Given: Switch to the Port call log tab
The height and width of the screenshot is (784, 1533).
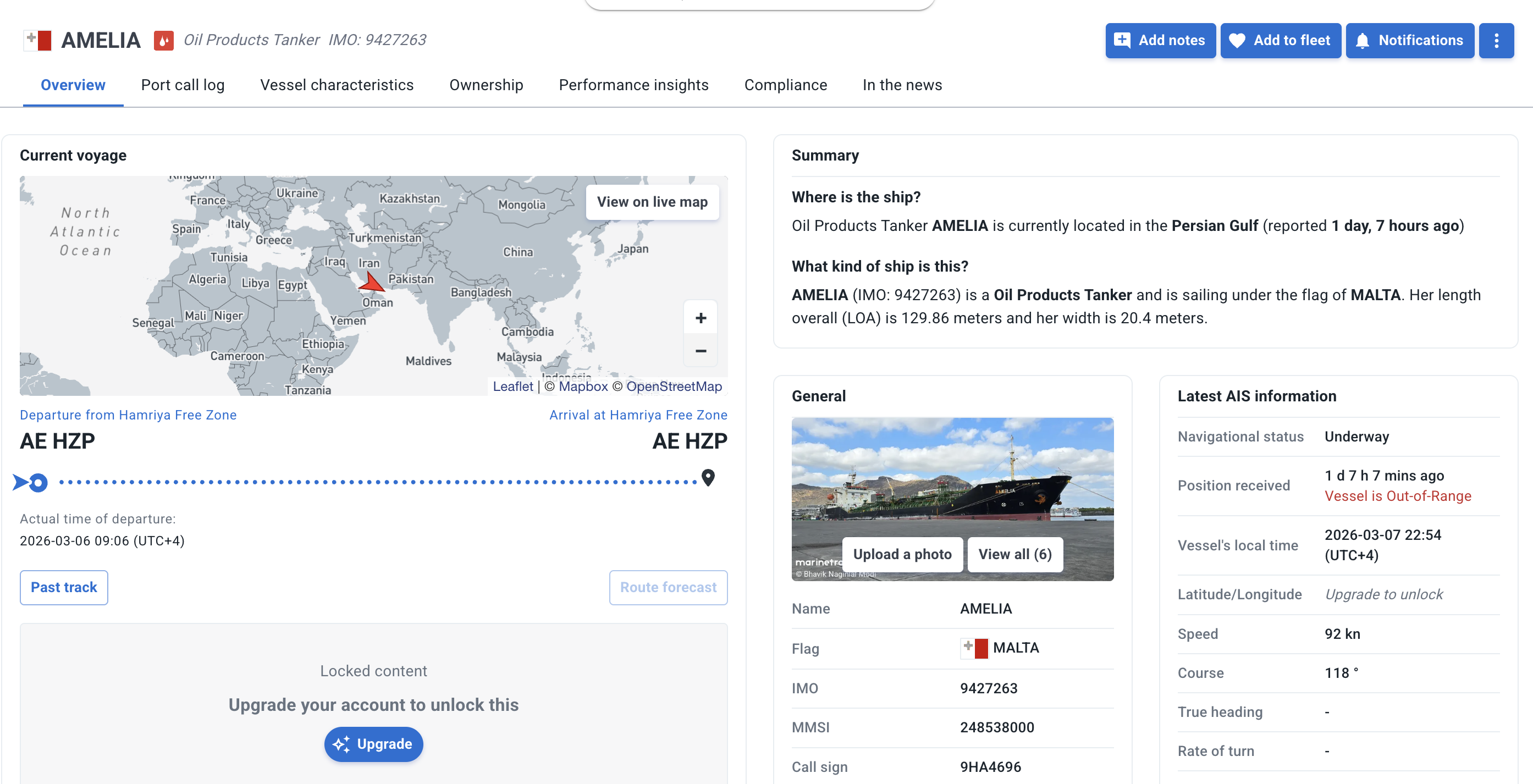Looking at the screenshot, I should (183, 85).
